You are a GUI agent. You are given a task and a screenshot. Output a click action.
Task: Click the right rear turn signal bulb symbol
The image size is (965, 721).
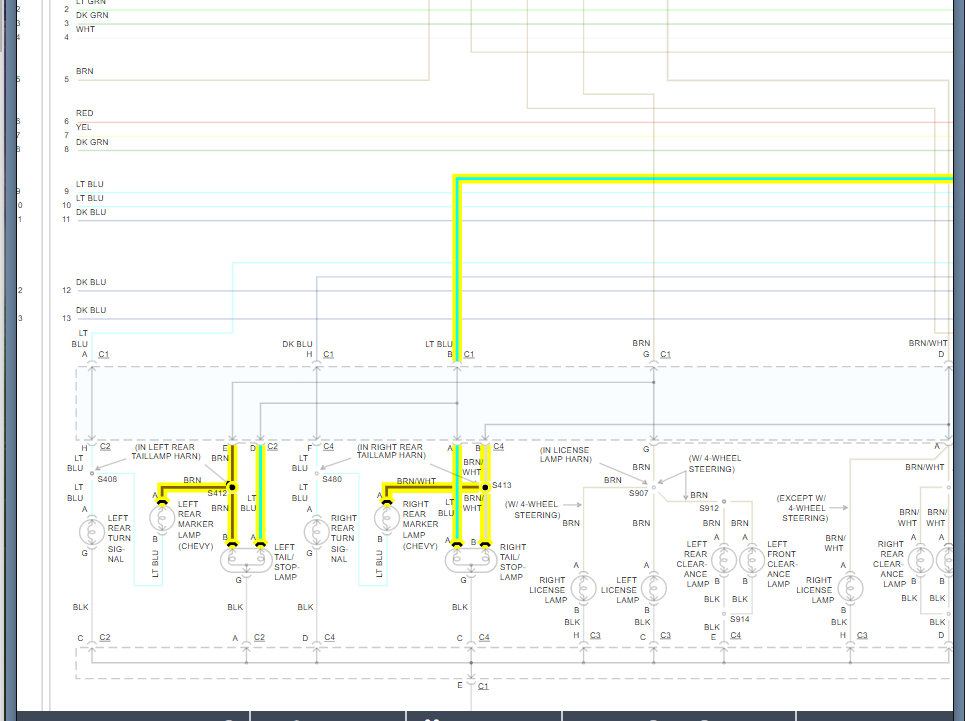click(x=316, y=532)
